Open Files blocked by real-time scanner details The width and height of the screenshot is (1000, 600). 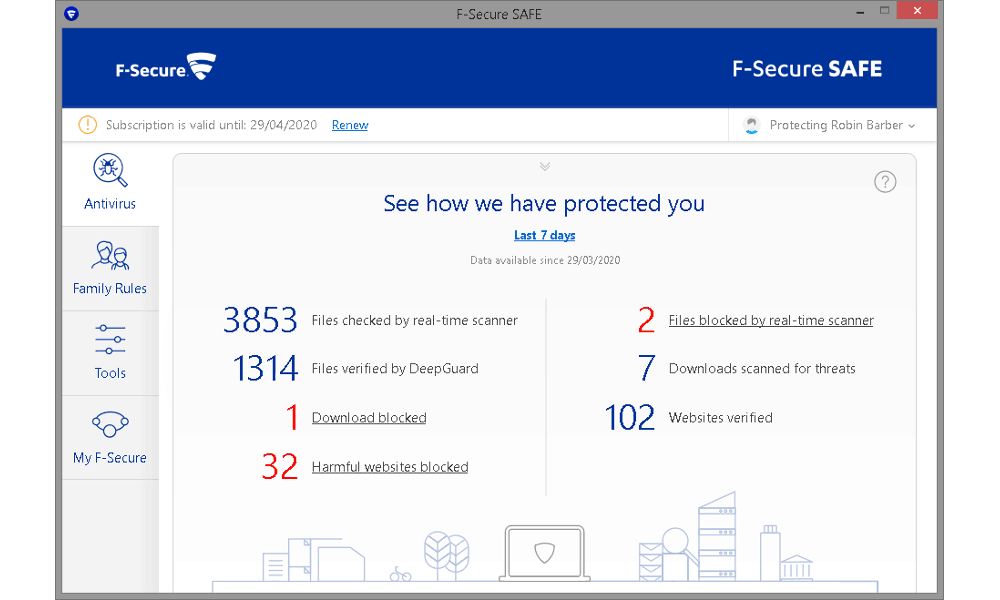[x=770, y=321]
